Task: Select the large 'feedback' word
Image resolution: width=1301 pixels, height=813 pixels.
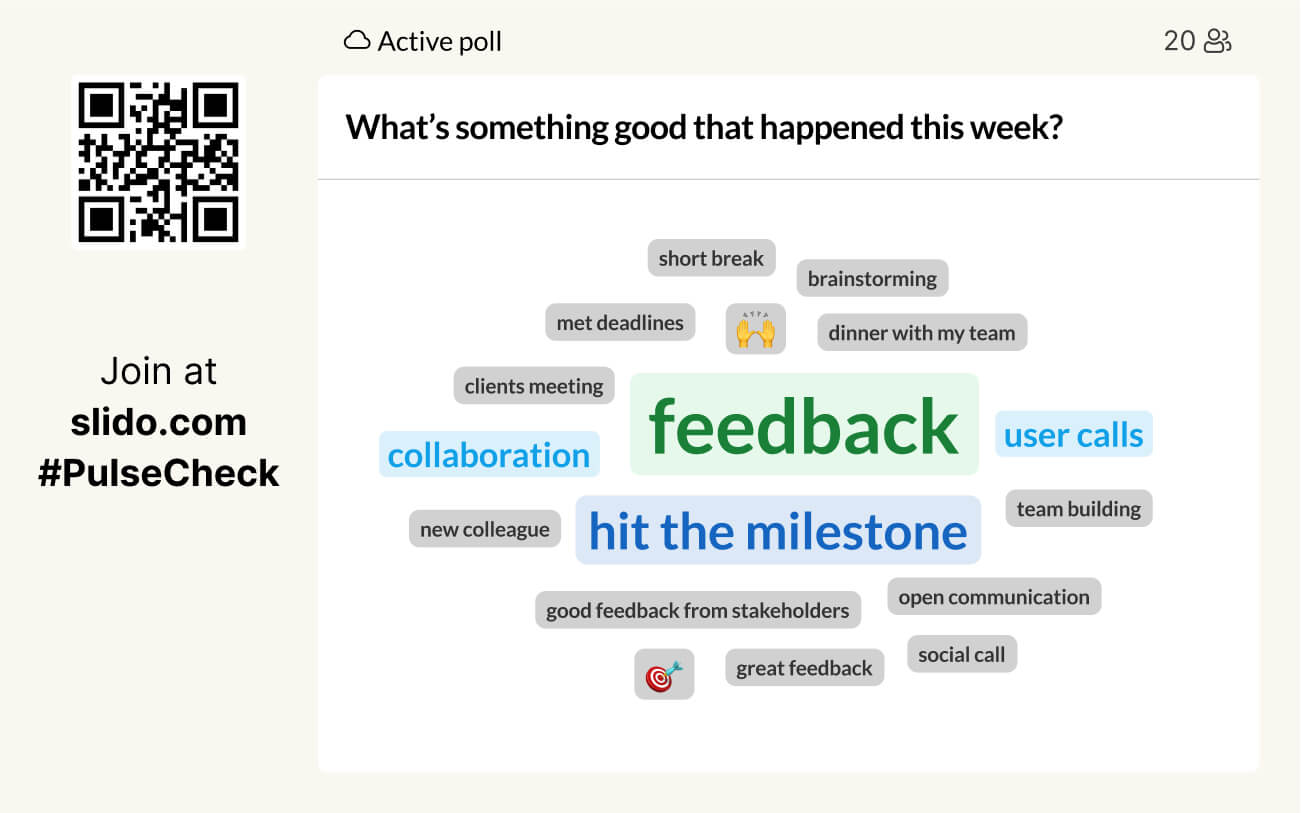Action: [804, 425]
